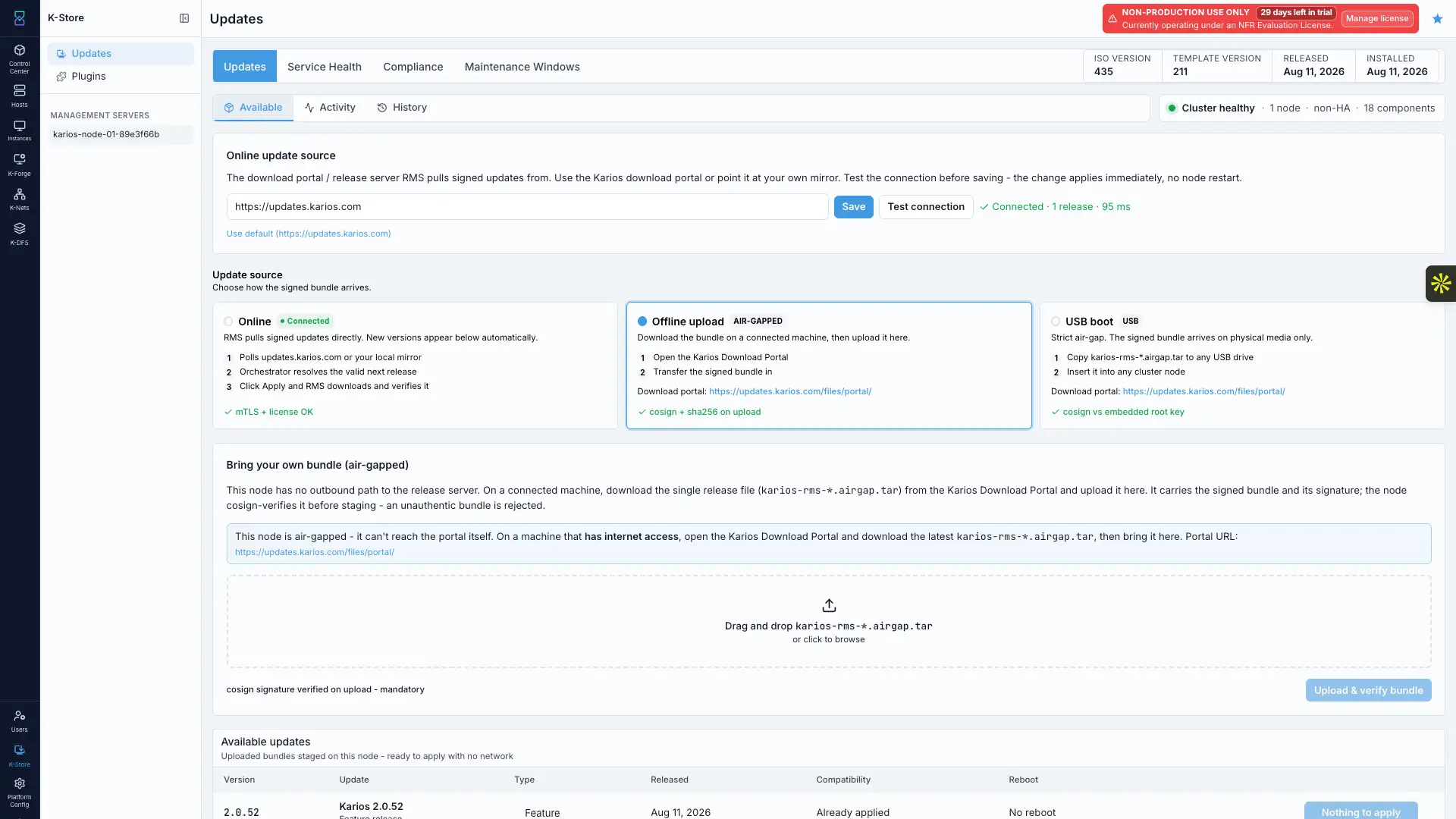Switch to the Activity sub-tab

(x=330, y=108)
